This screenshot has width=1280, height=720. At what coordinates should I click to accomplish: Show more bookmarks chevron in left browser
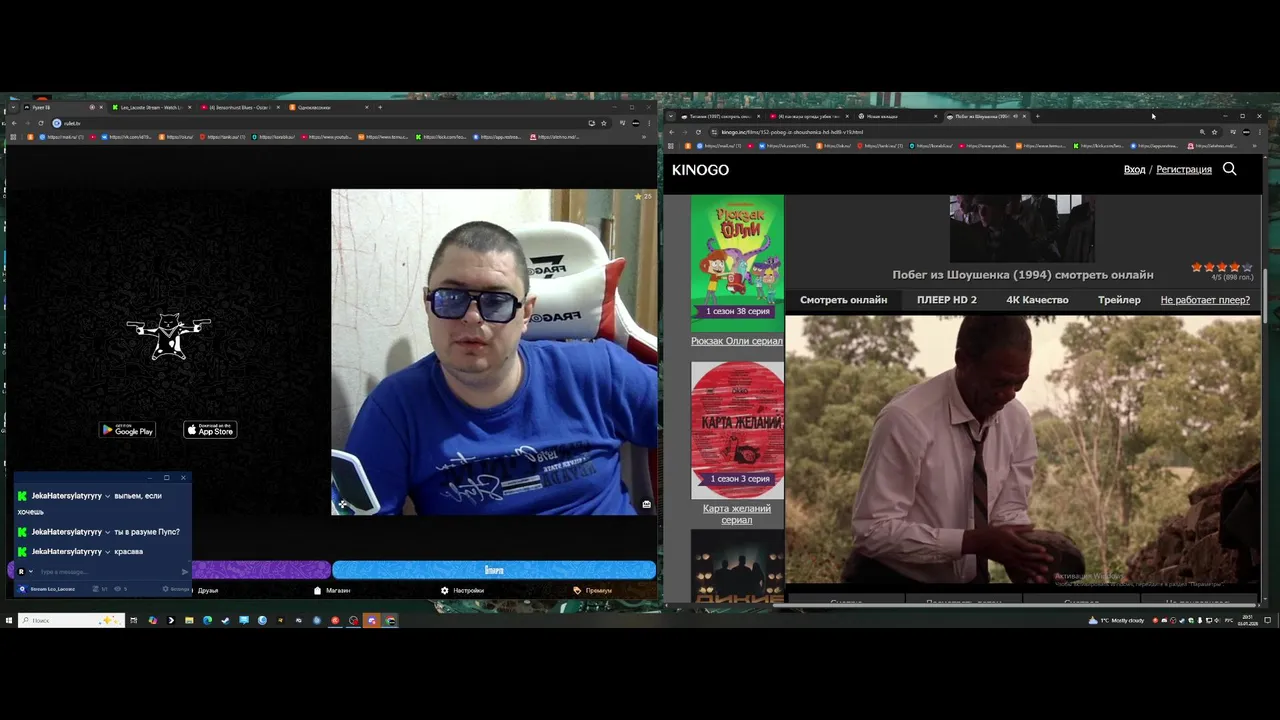coord(645,137)
